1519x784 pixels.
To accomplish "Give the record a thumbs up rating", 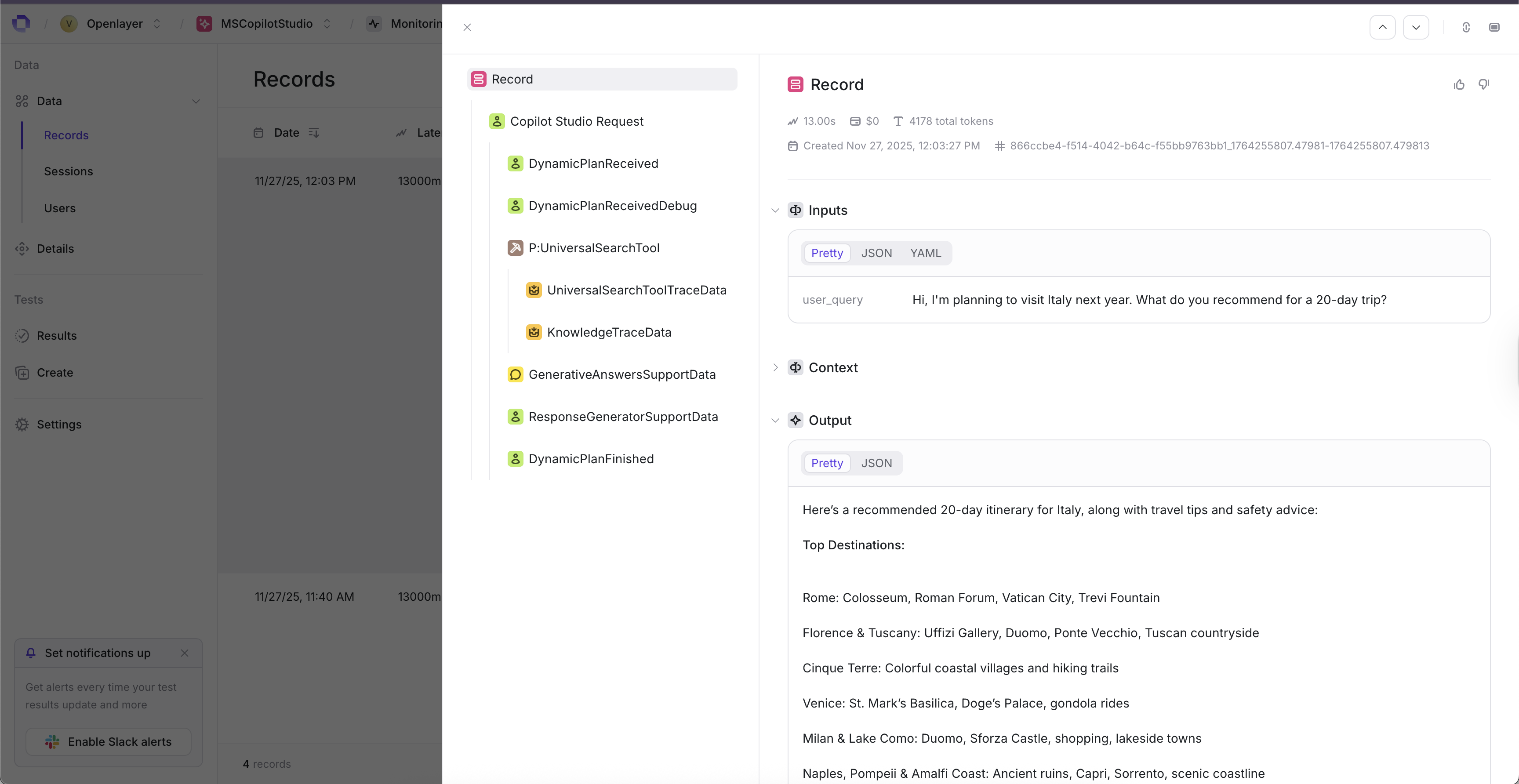I will point(1459,84).
